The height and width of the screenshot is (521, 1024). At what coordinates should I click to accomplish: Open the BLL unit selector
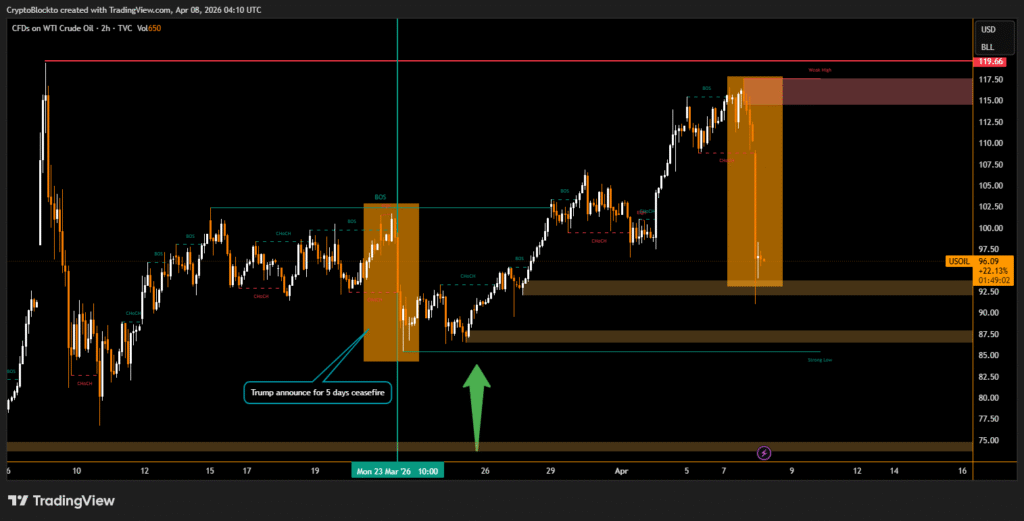point(988,47)
